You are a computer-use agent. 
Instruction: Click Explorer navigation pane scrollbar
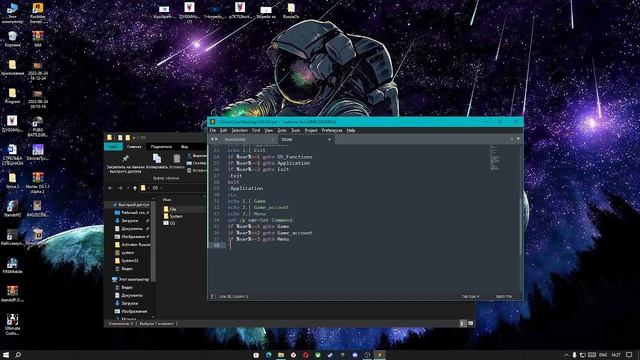point(153,241)
